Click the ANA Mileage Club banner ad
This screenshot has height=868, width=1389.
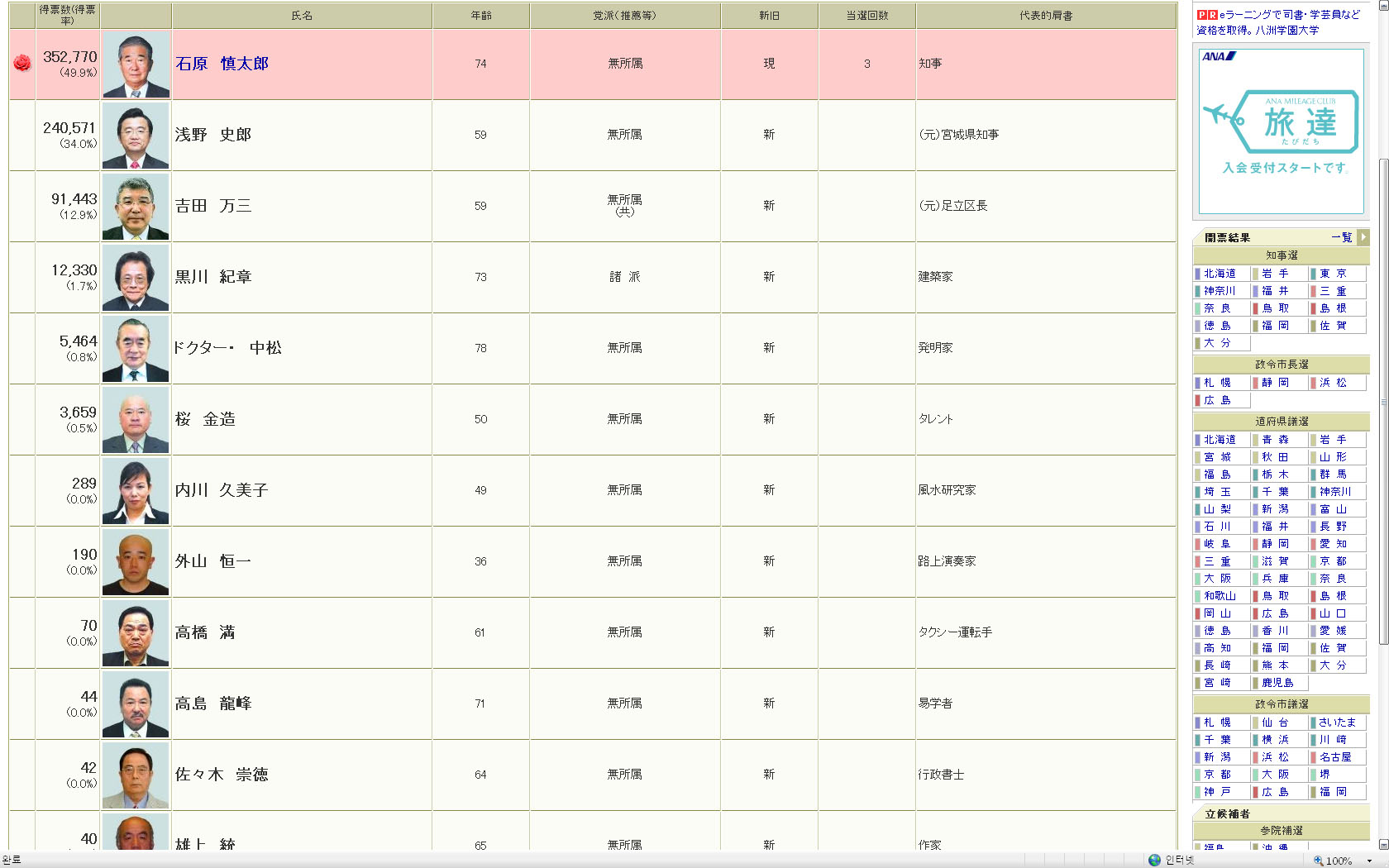tap(1281, 131)
